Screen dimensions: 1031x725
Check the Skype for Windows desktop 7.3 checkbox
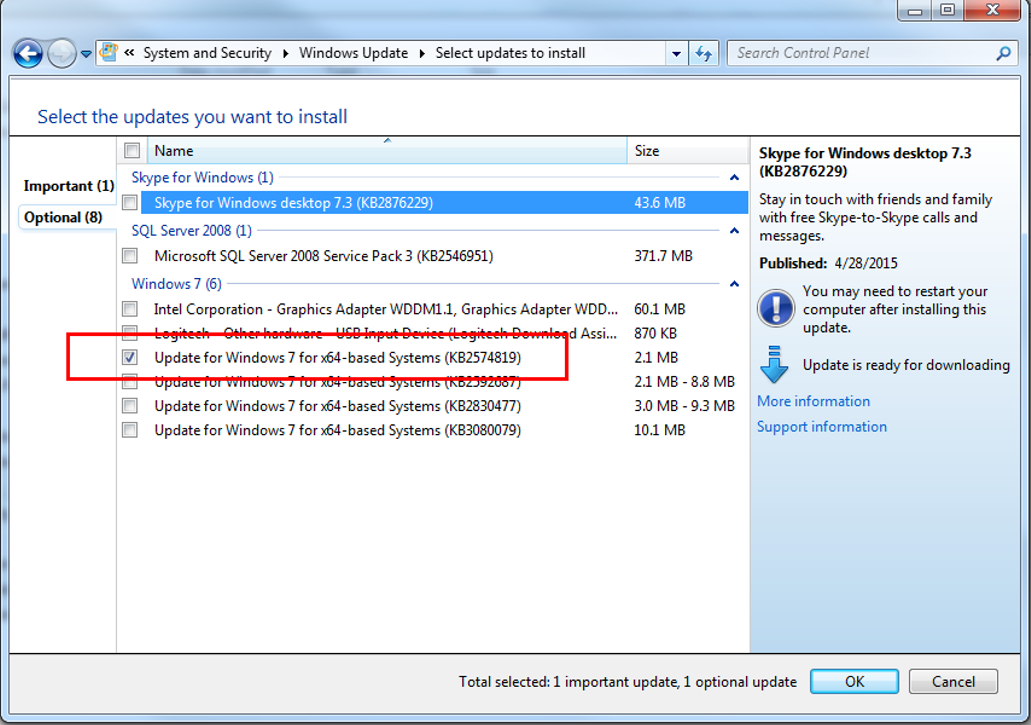pyautogui.click(x=130, y=203)
